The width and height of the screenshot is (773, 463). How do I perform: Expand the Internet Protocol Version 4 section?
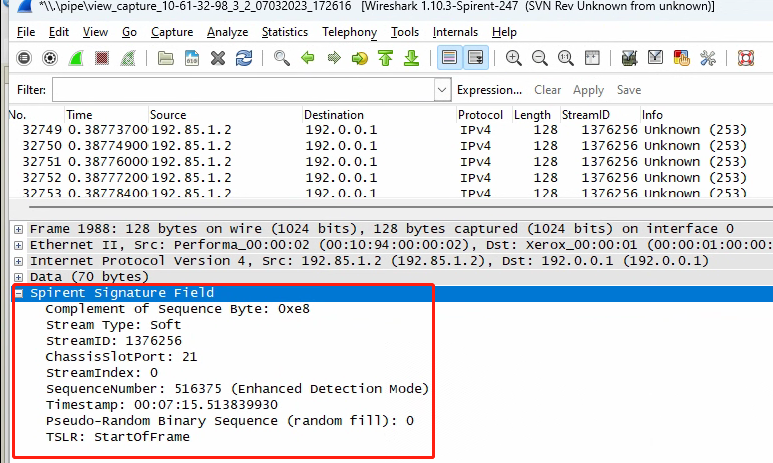(x=19, y=261)
